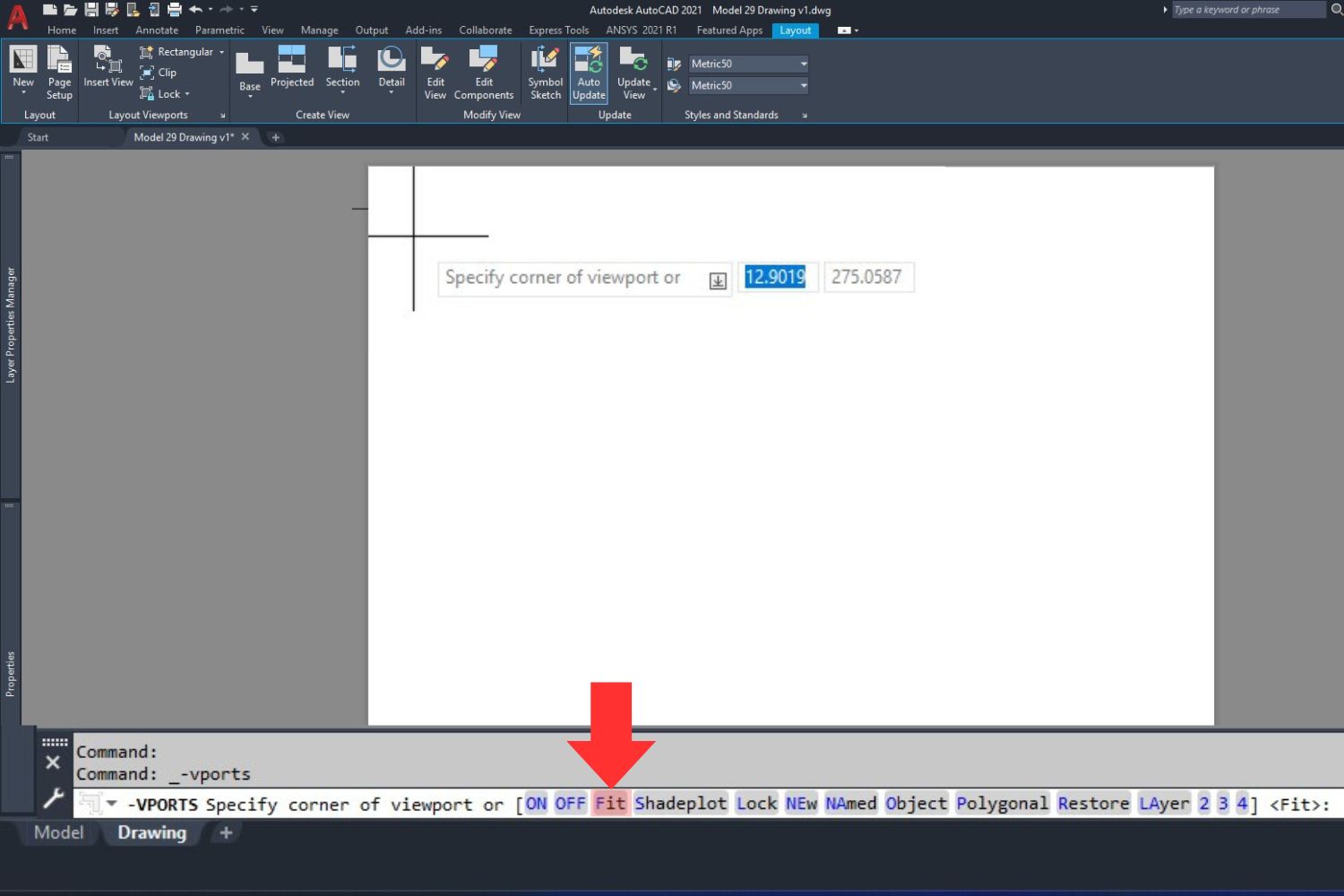Open the first Metric50 style dropdown
Image resolution: width=1344 pixels, height=896 pixels.
point(802,64)
